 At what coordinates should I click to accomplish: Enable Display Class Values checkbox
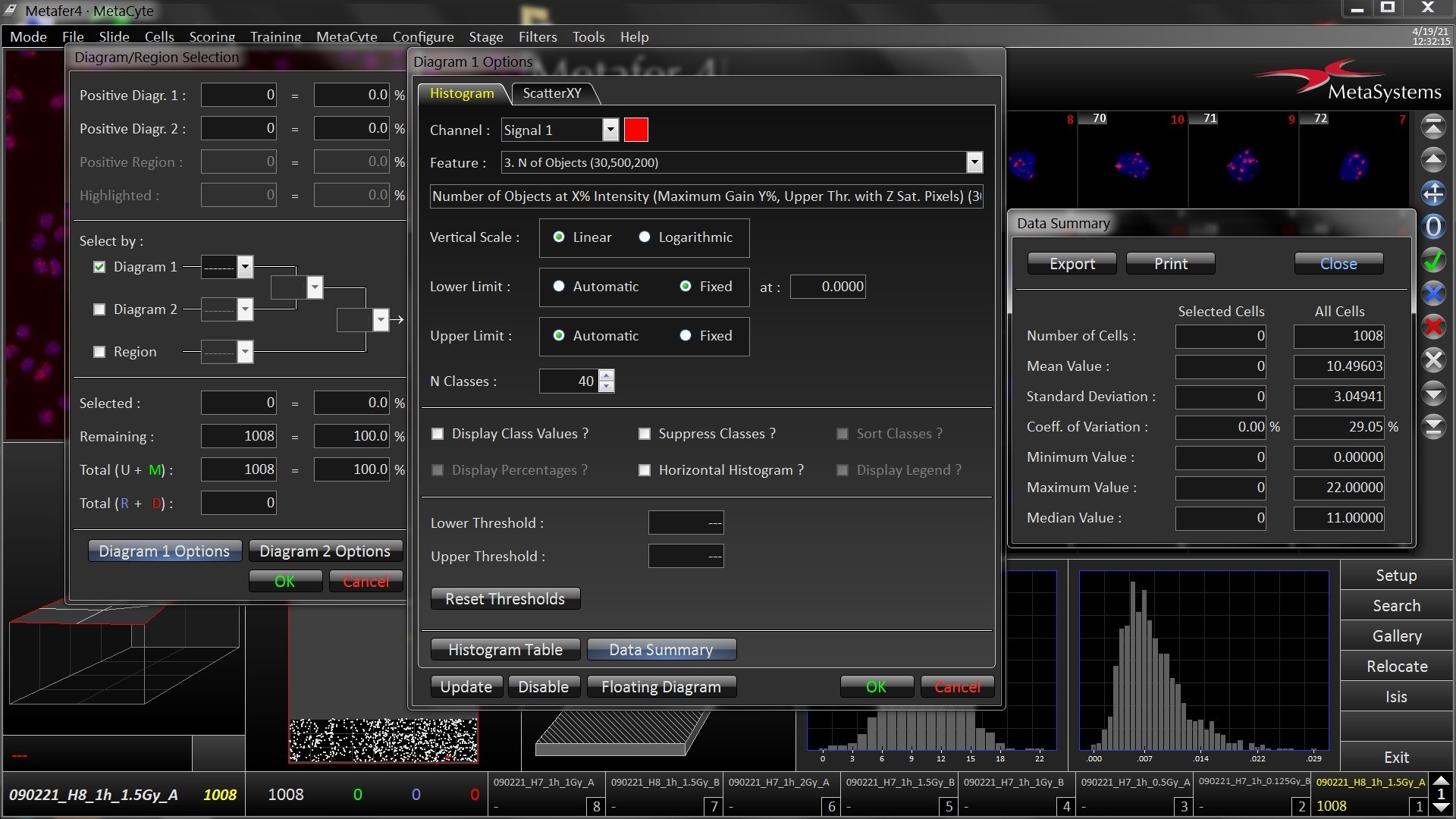438,434
